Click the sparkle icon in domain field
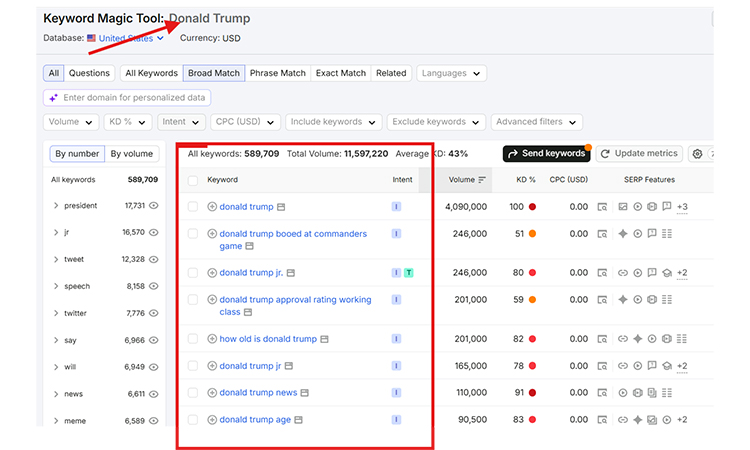 click(x=54, y=98)
